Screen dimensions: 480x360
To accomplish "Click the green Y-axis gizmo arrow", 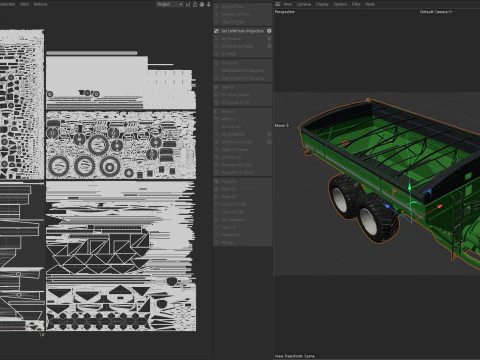I will click(410, 187).
